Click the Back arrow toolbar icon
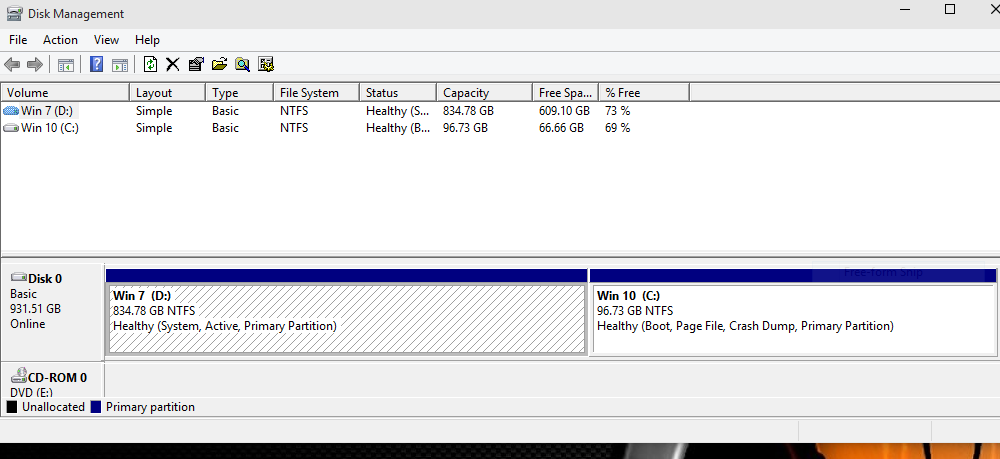Image resolution: width=1000 pixels, height=459 pixels. pos(12,64)
